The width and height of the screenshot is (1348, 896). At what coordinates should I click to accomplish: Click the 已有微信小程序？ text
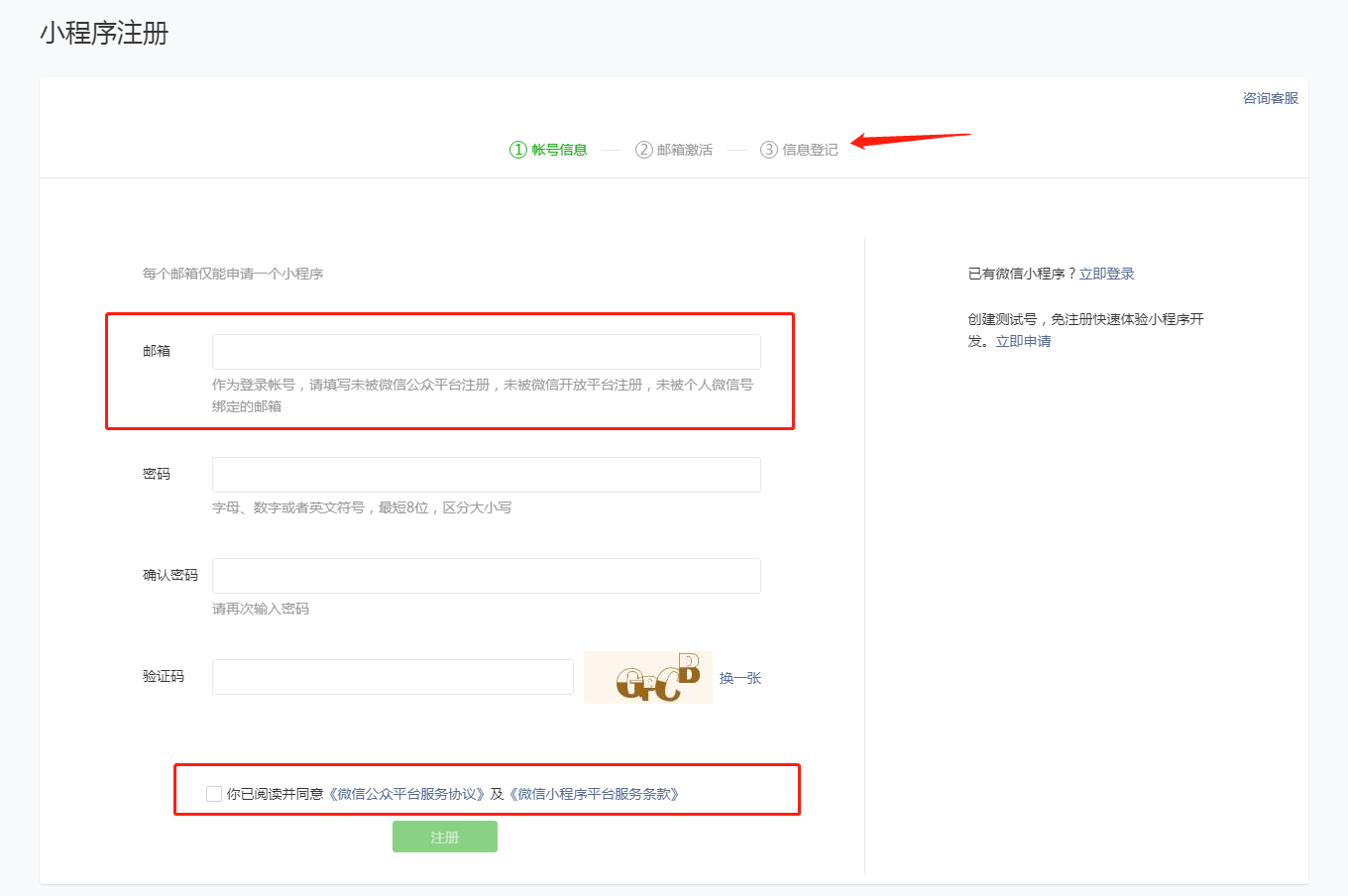tap(1022, 274)
